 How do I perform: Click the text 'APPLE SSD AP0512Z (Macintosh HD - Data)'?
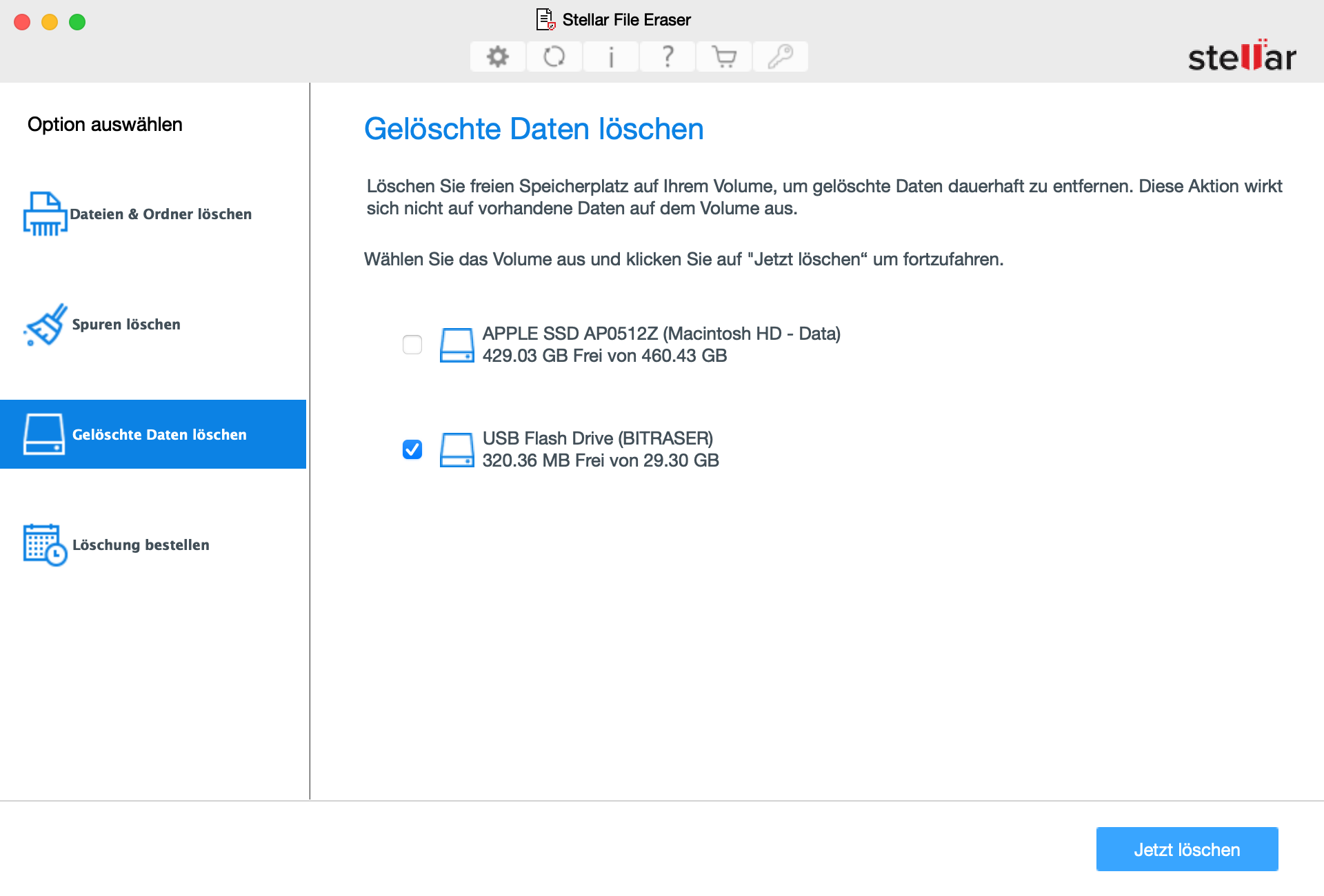(661, 334)
